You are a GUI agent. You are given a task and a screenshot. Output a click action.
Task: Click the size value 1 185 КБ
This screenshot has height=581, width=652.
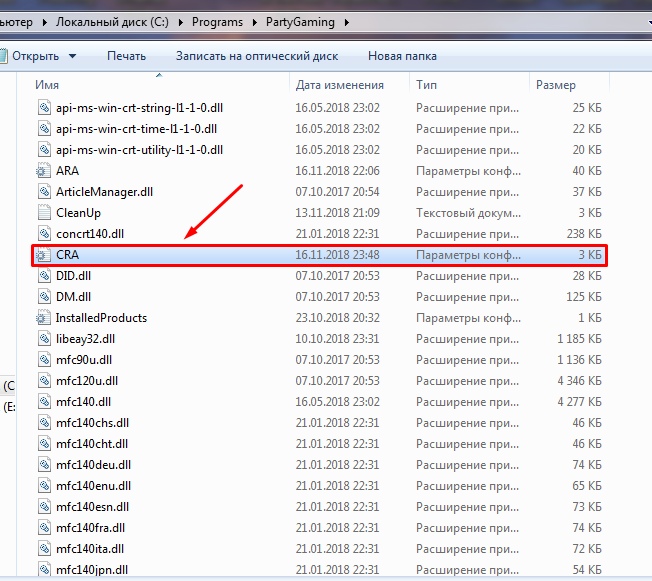[579, 339]
